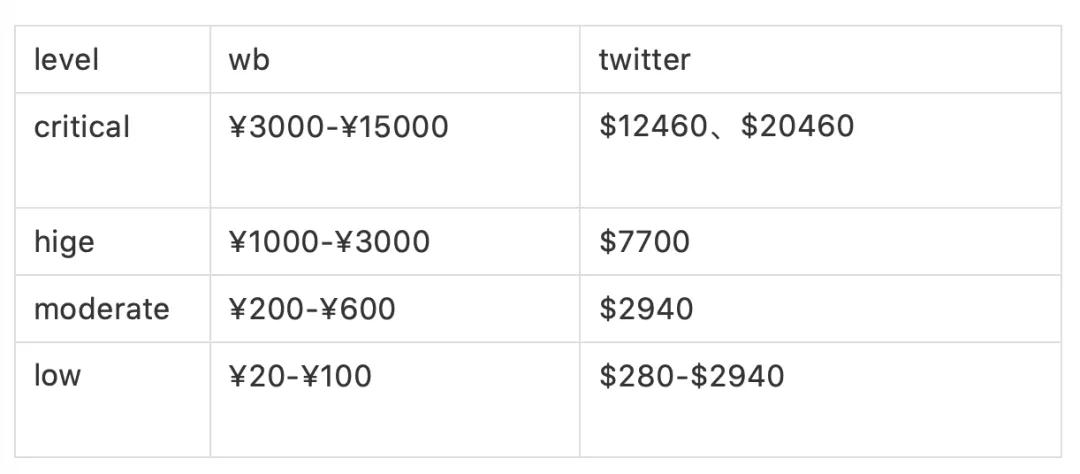Click the ¥200-¥600 cell

tap(312, 309)
